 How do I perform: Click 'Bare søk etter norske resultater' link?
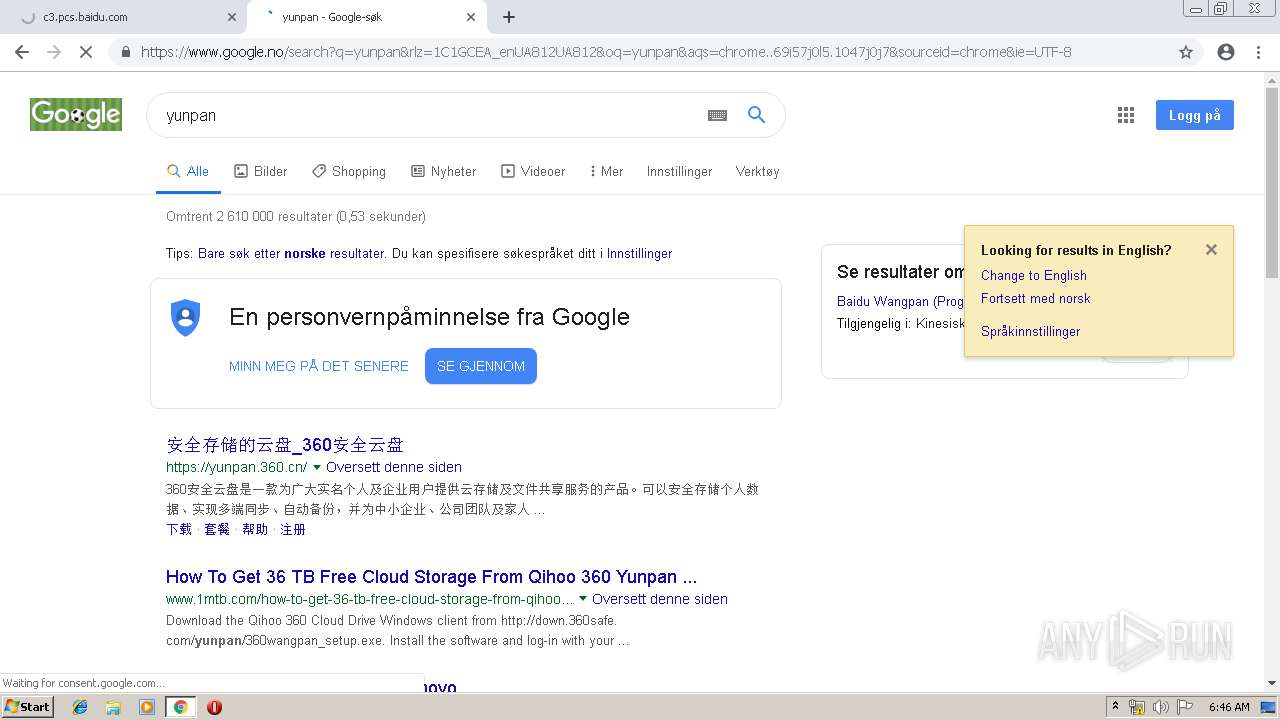pyautogui.click(x=291, y=254)
